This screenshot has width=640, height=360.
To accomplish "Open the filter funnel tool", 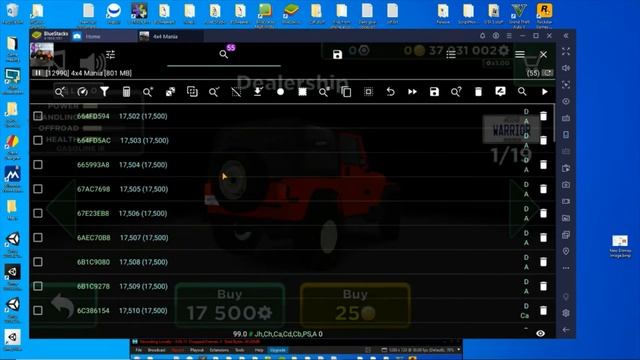I will 104,92.
